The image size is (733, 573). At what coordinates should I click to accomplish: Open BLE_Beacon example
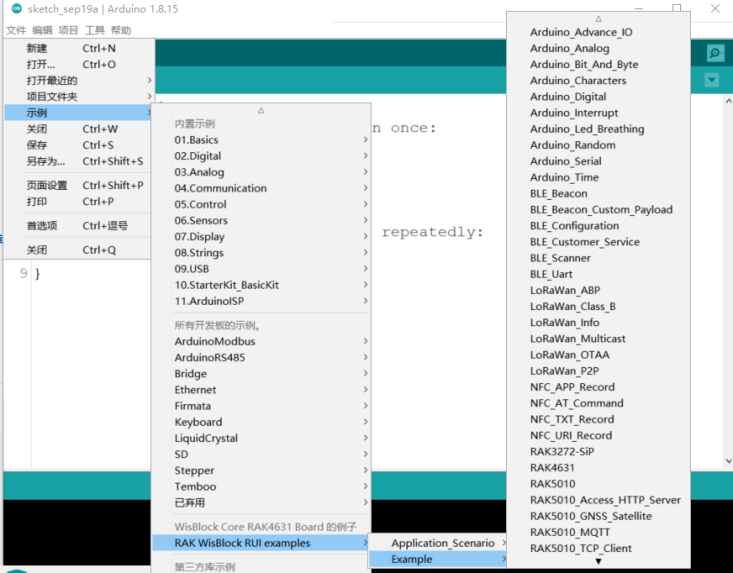598,193
